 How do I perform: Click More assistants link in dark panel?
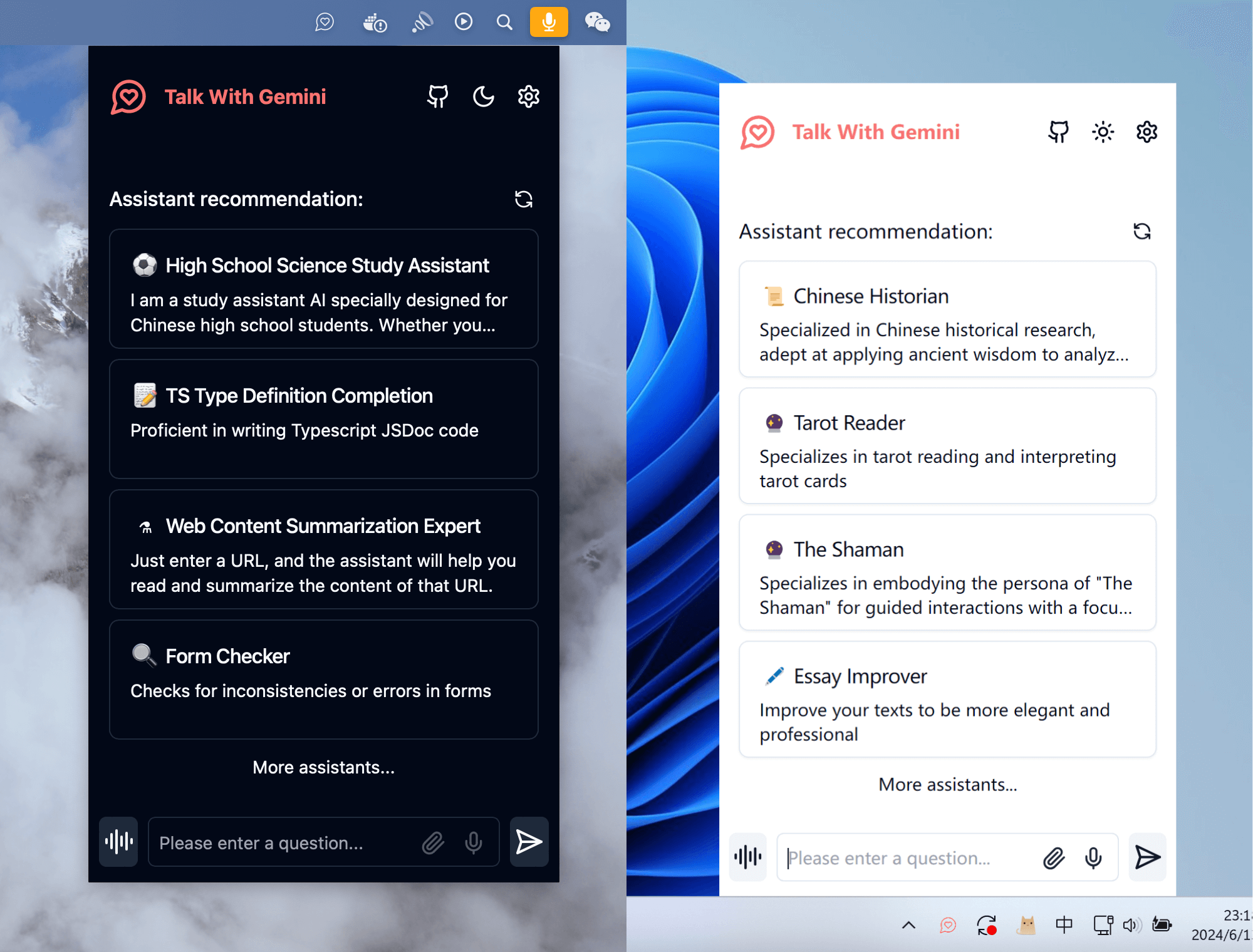323,766
